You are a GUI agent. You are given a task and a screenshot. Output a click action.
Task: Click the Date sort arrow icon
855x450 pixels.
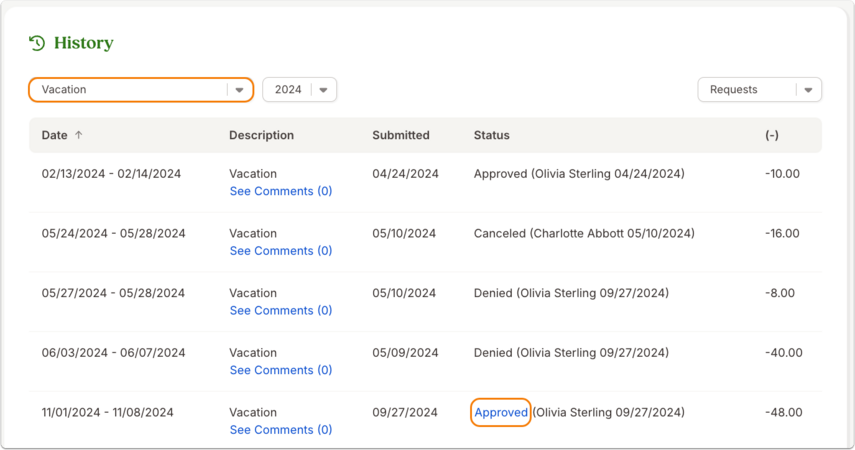coord(79,135)
